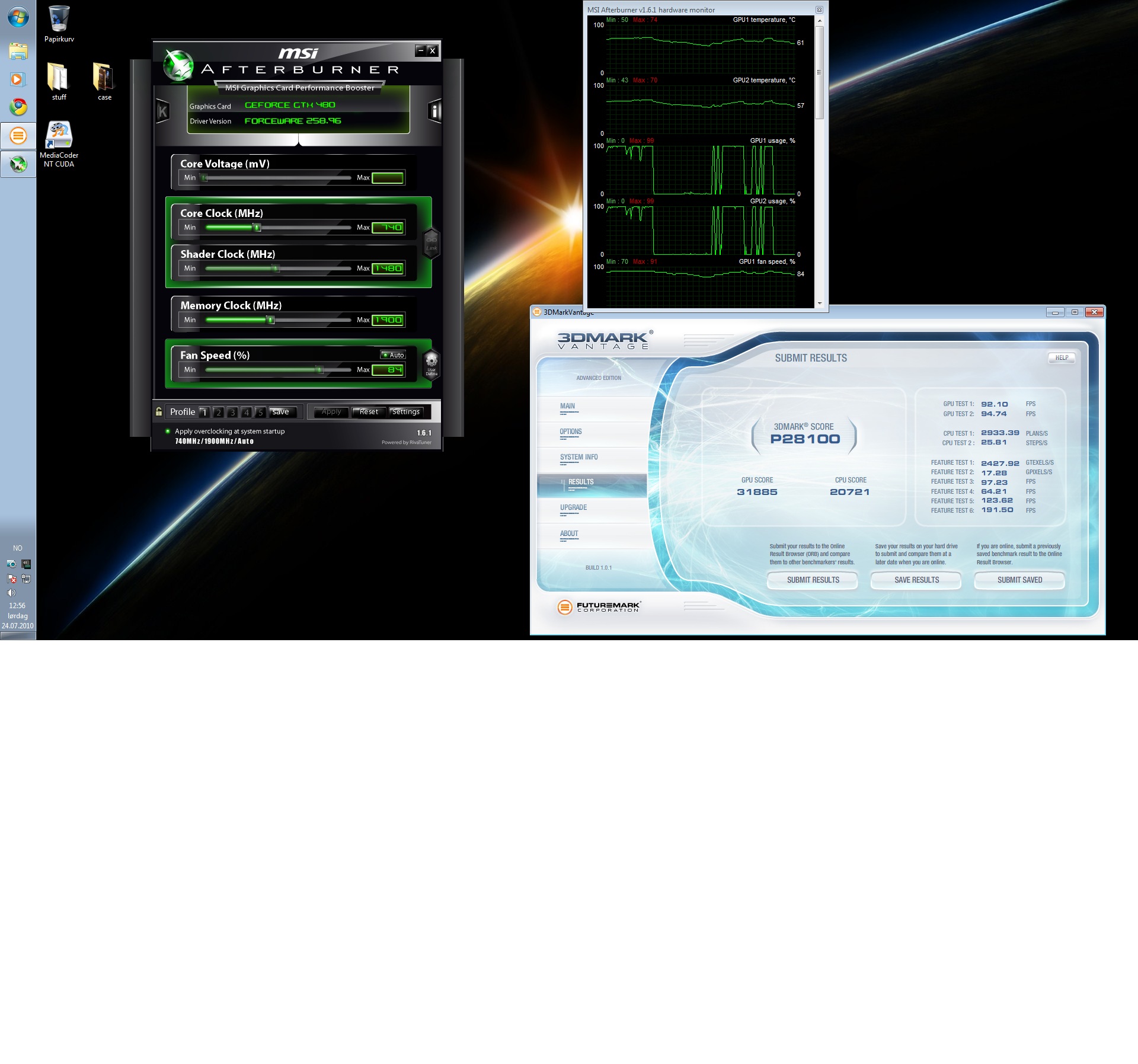Select the Papirkurv recycle bin icon
Image resolution: width=1138 pixels, height=1064 pixels.
tap(59, 24)
